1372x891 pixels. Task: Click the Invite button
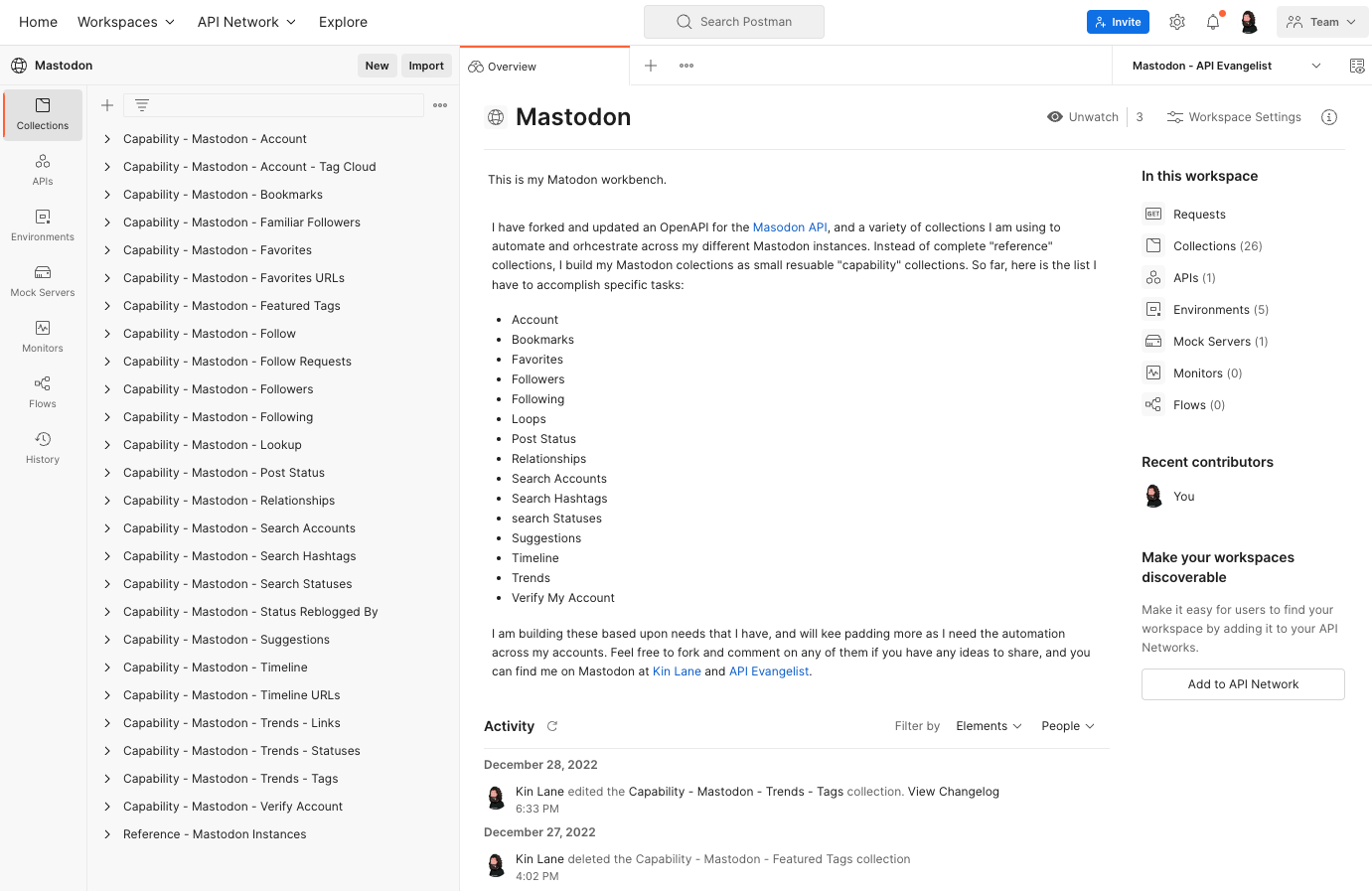[x=1118, y=22]
